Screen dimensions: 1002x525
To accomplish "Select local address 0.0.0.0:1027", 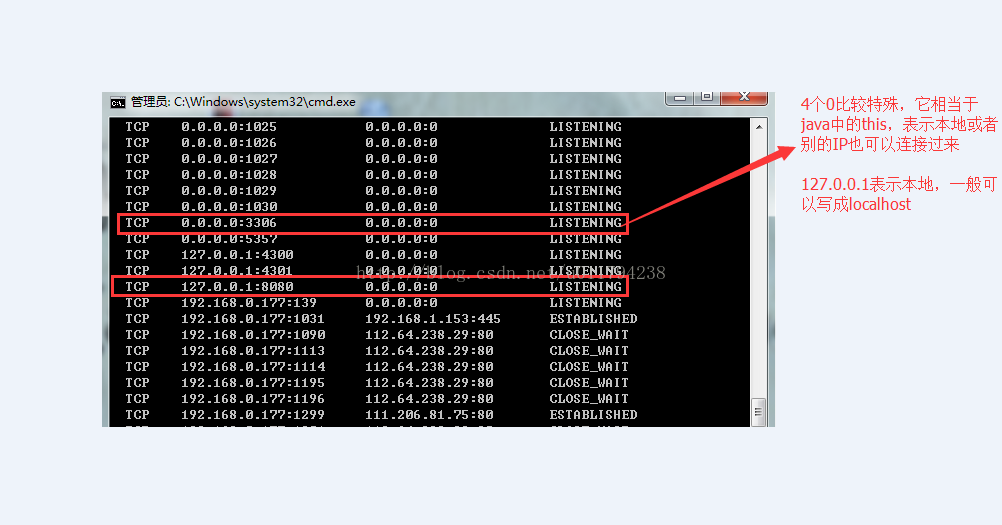I will 229,158.
